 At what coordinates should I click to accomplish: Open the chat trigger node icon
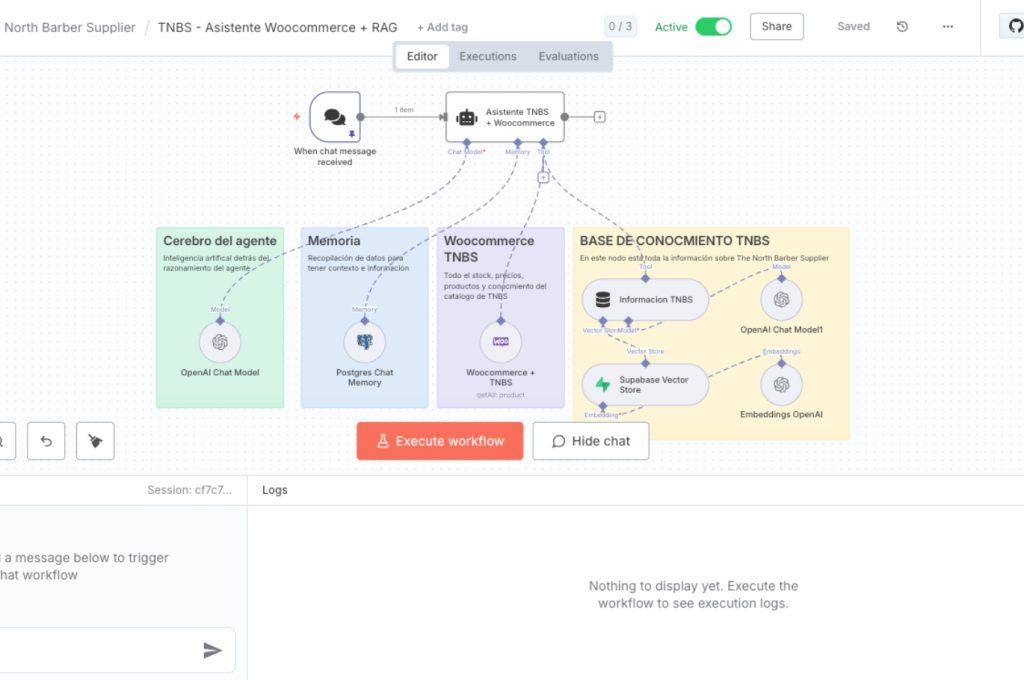[335, 117]
